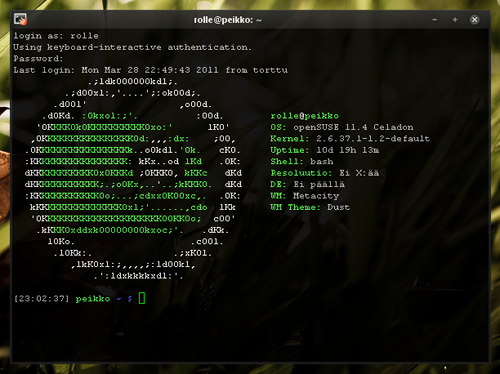500x374 pixels.
Task: Click the ASCII logo top line '.;ldkOOOOOOkdl;.'
Action: [x=133, y=82]
